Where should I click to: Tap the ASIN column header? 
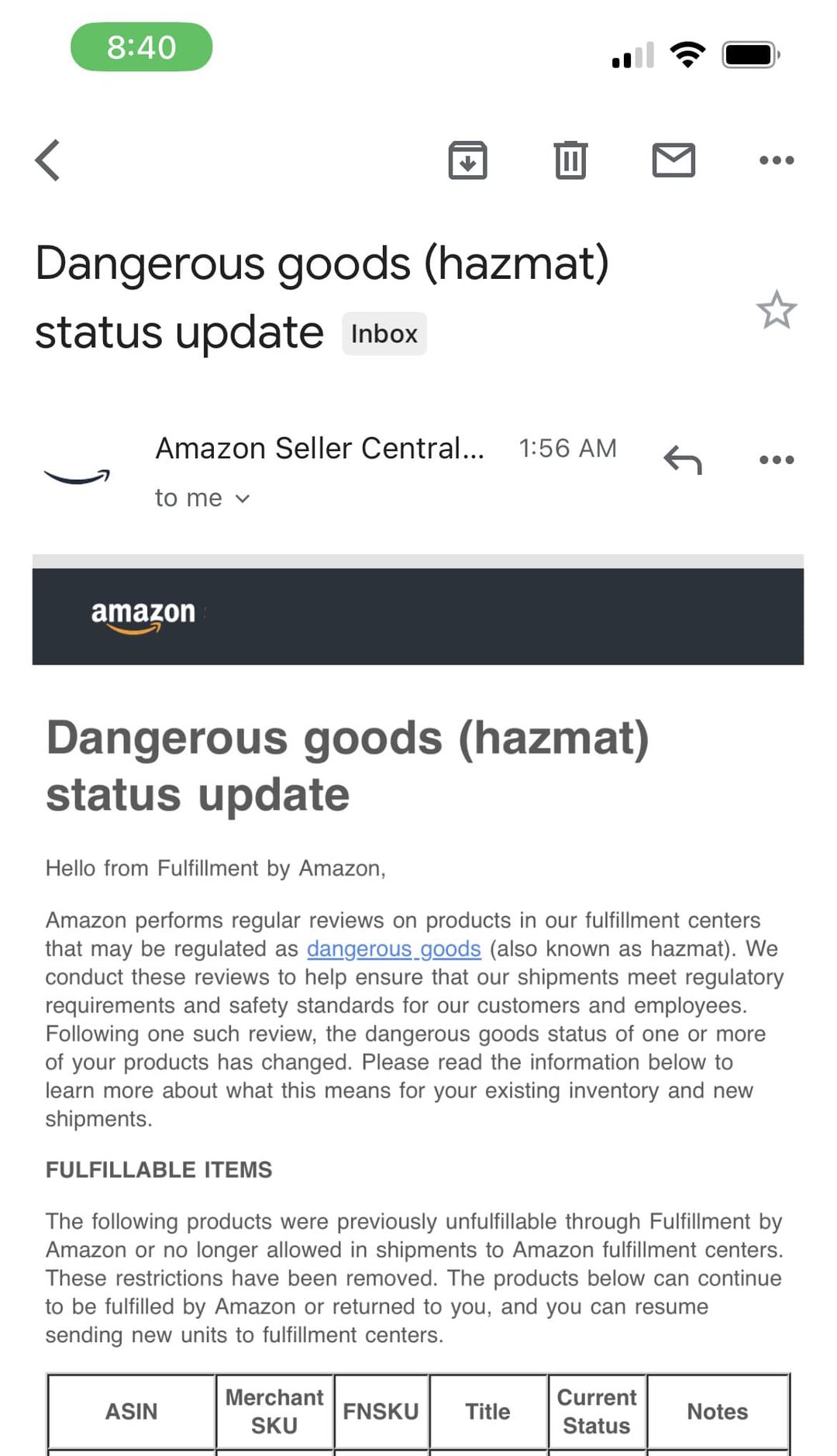click(131, 1412)
